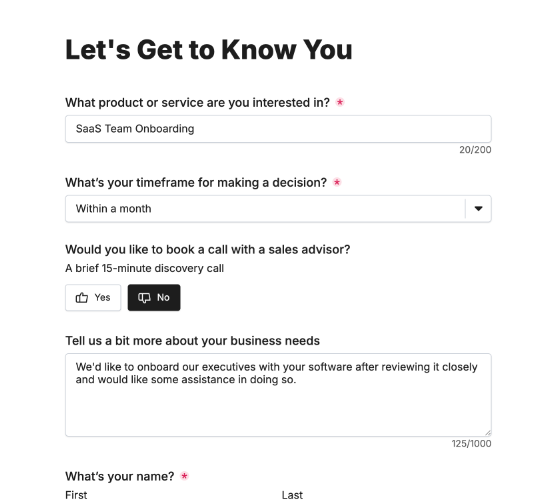Image resolution: width=550 pixels, height=500 pixels.
Task: Click inside the business needs textarea
Action: point(278,395)
